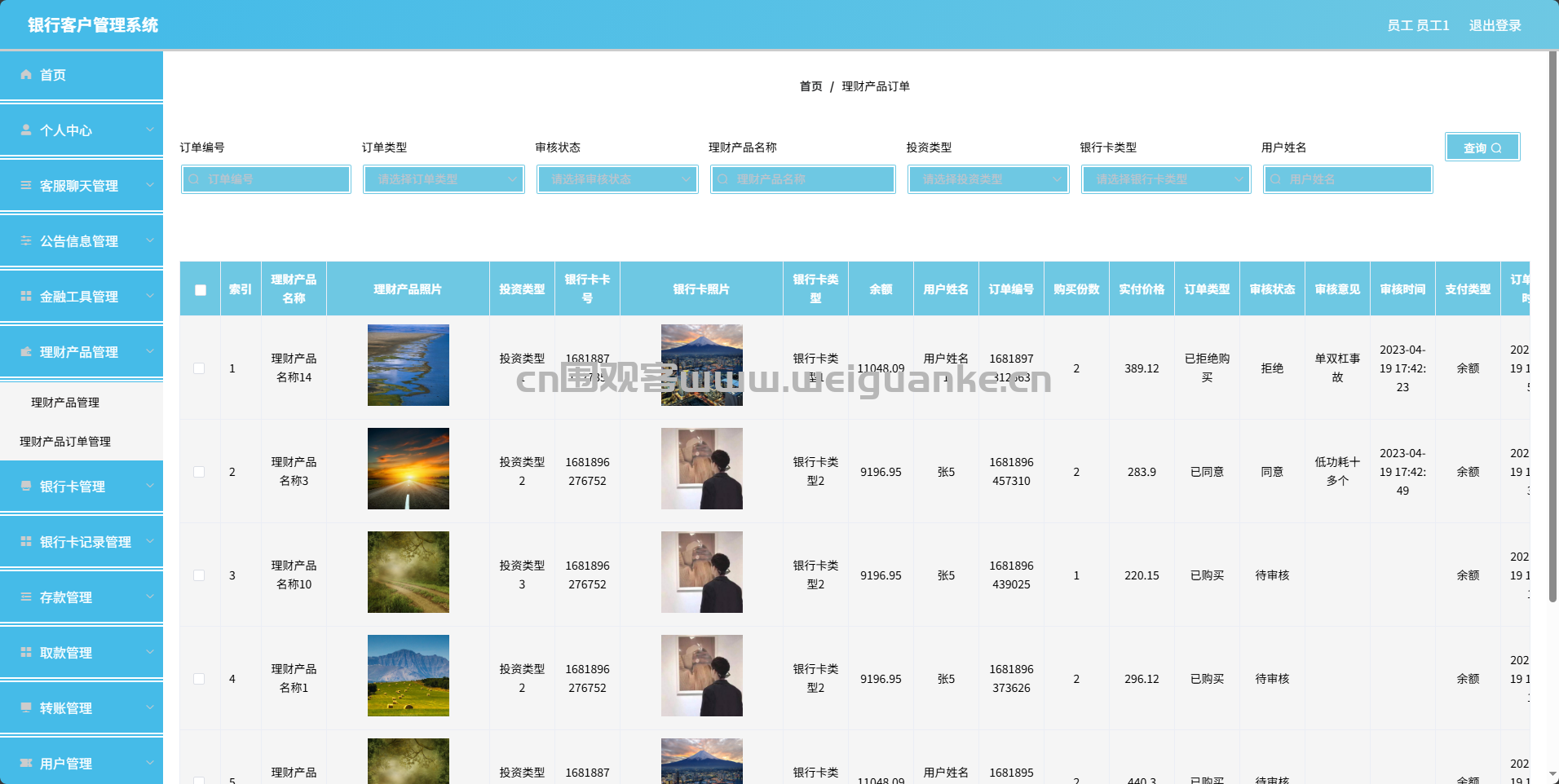Expand 个人中心 menu chevron

pyautogui.click(x=150, y=130)
